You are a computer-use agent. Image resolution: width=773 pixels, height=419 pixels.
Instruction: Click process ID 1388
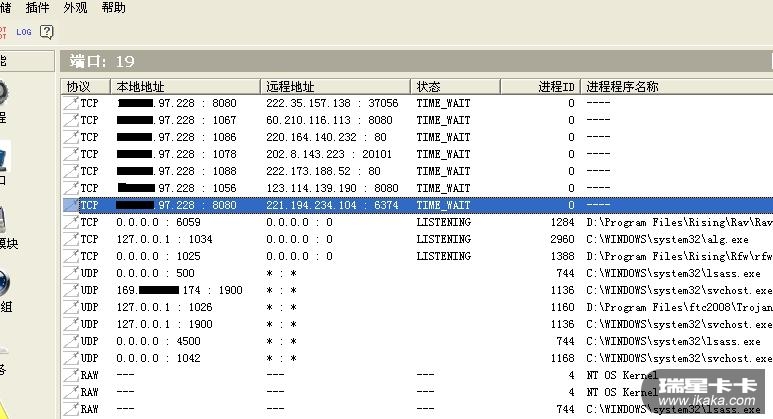(562, 256)
